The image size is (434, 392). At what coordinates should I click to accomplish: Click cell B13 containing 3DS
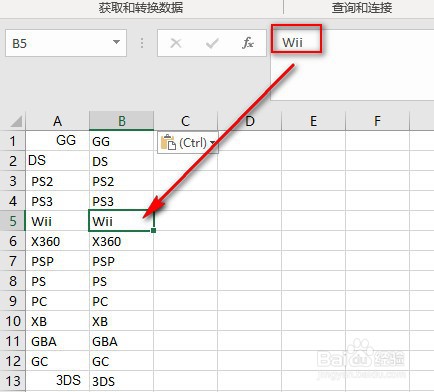tap(122, 381)
